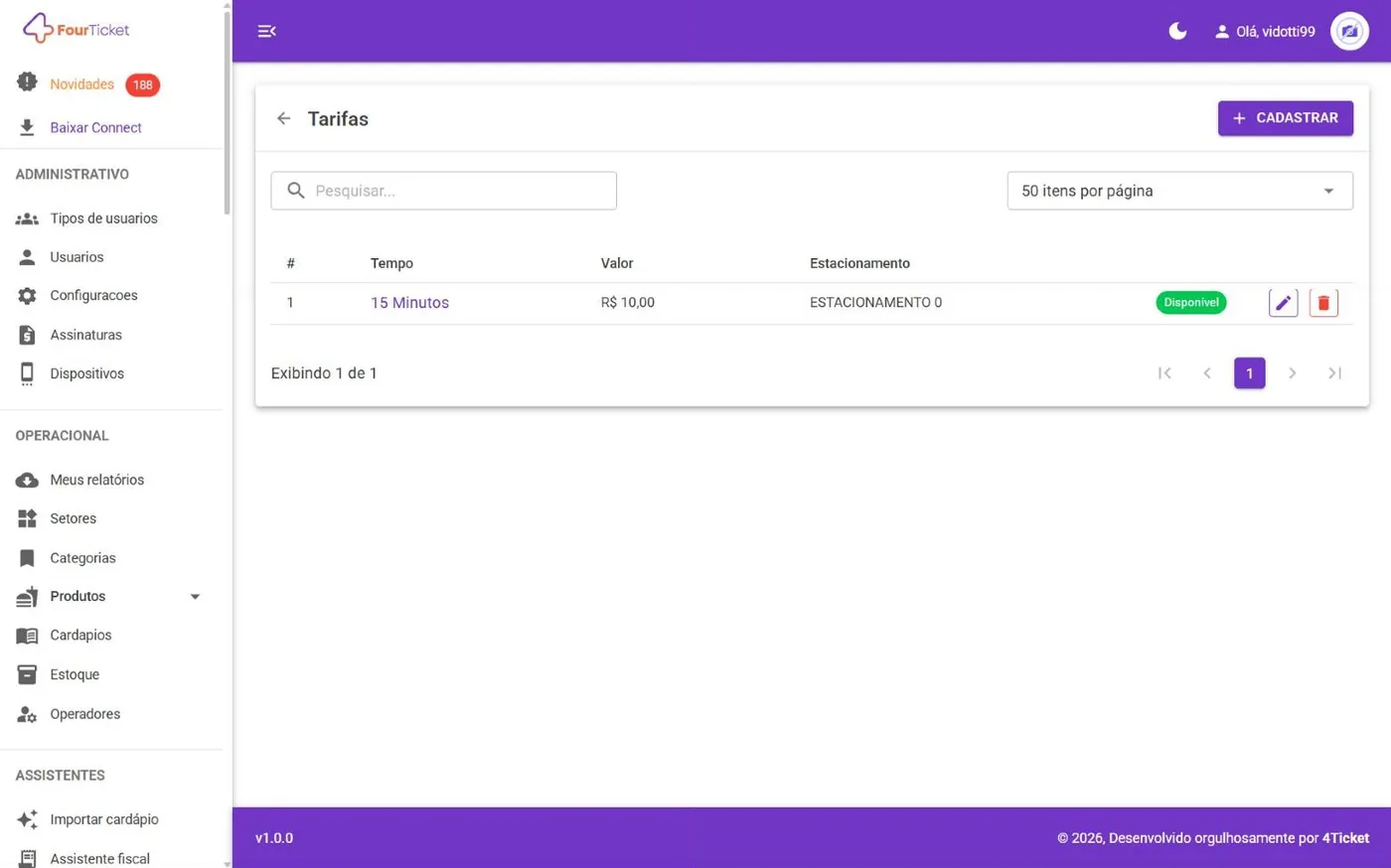Collapse the sidebar with the hamburger menu icon
1391x868 pixels.
click(x=266, y=31)
